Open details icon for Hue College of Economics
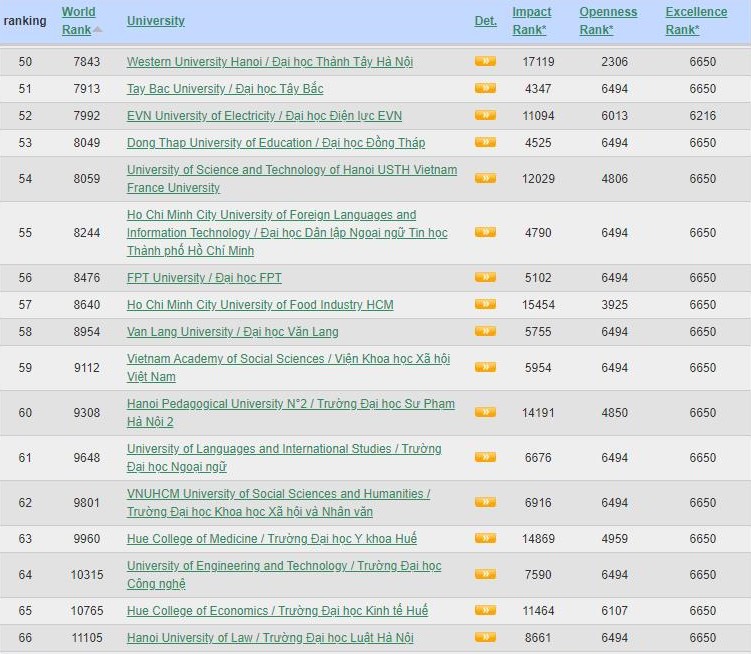The image size is (751, 654). click(x=485, y=610)
